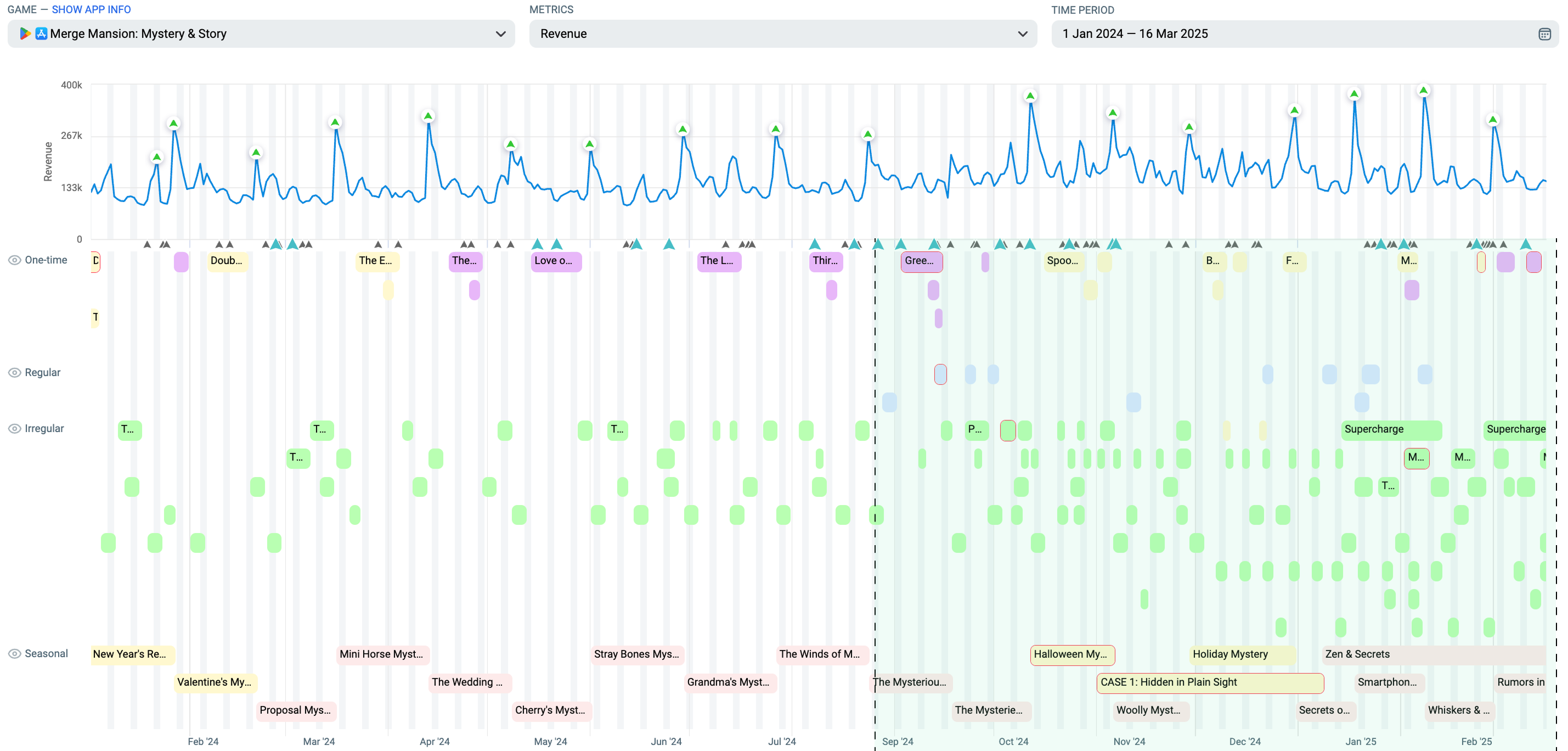Viewport: 1568px width, 751px height.
Task: Toggle the Seasonal events row eye icon
Action: point(14,653)
